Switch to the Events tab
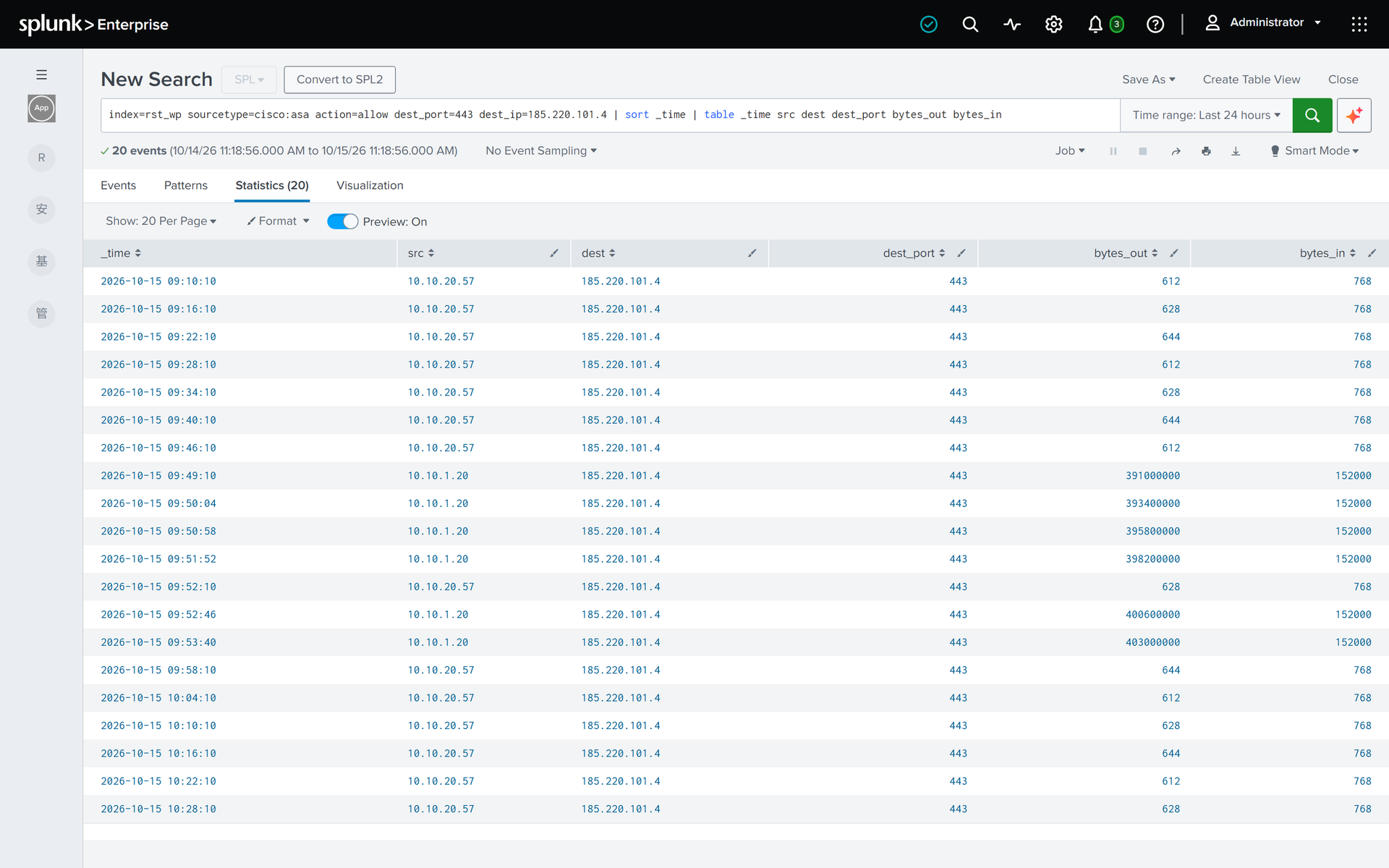This screenshot has width=1389, height=868. coord(118,185)
